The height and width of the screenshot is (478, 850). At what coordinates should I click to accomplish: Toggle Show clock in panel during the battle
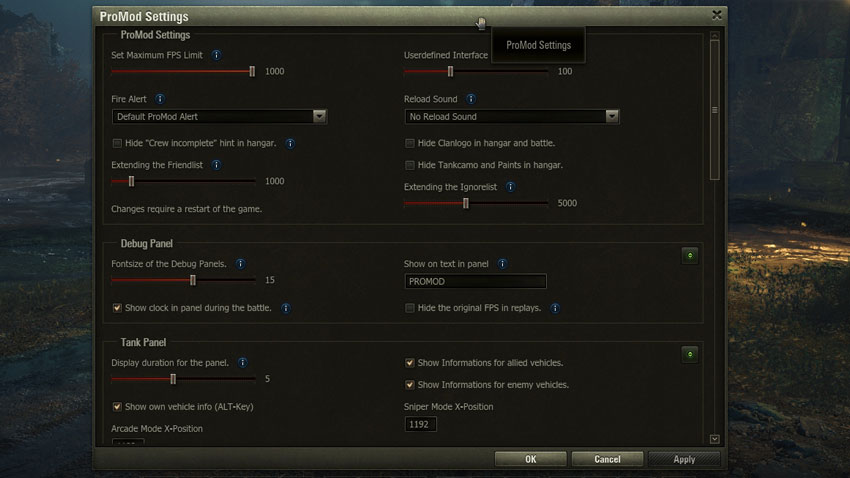click(117, 308)
